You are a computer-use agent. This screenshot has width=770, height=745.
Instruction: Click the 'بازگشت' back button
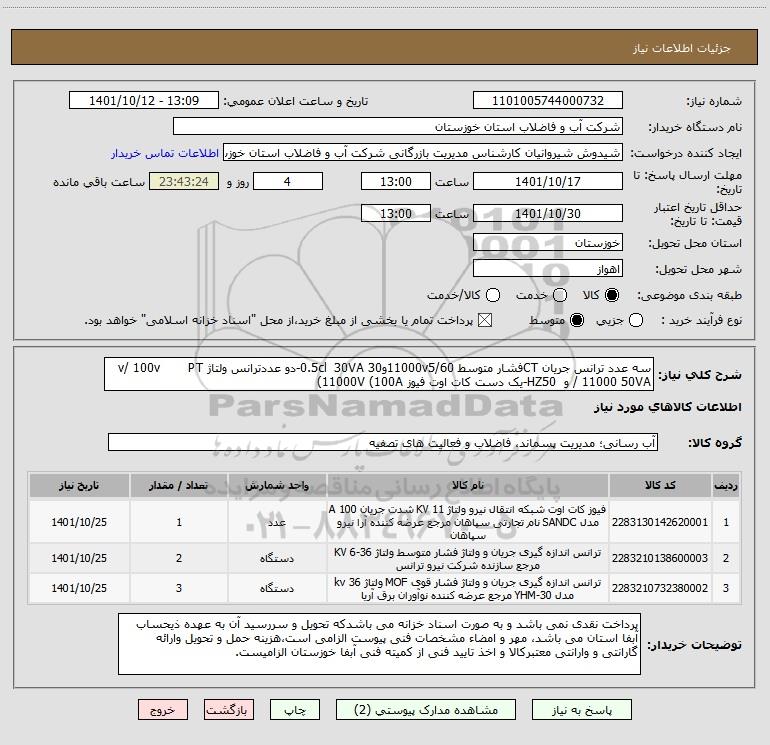229,710
